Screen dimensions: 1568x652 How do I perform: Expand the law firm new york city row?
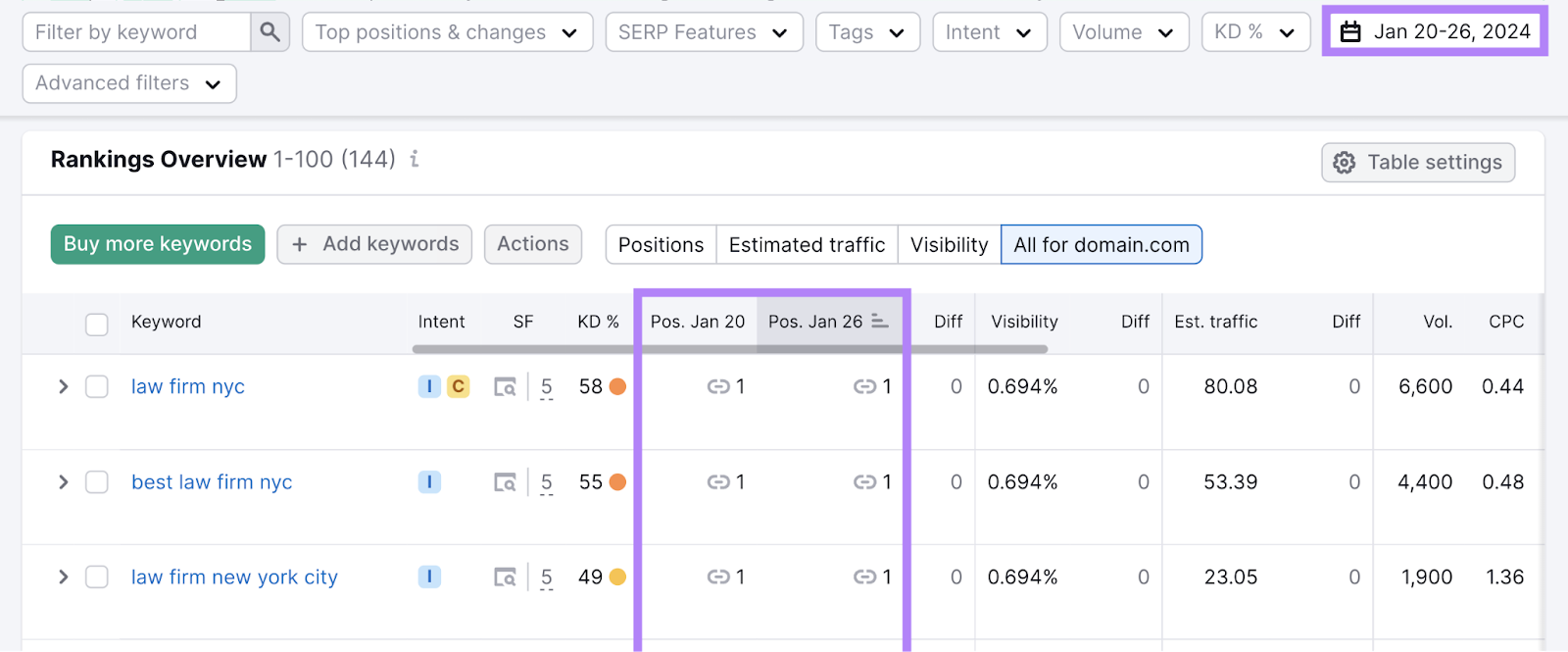coord(64,577)
